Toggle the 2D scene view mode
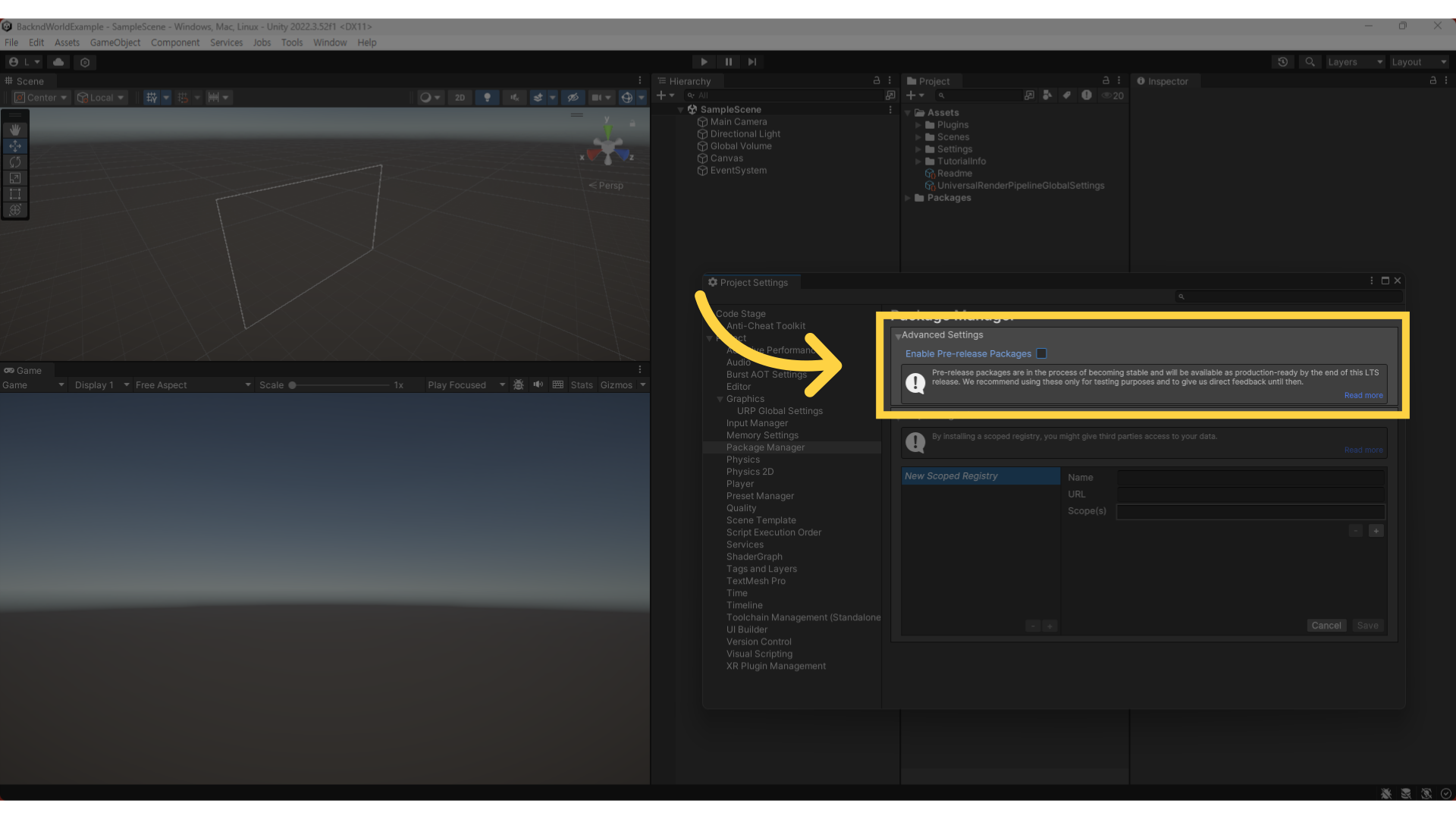The image size is (1456, 819). 460,97
